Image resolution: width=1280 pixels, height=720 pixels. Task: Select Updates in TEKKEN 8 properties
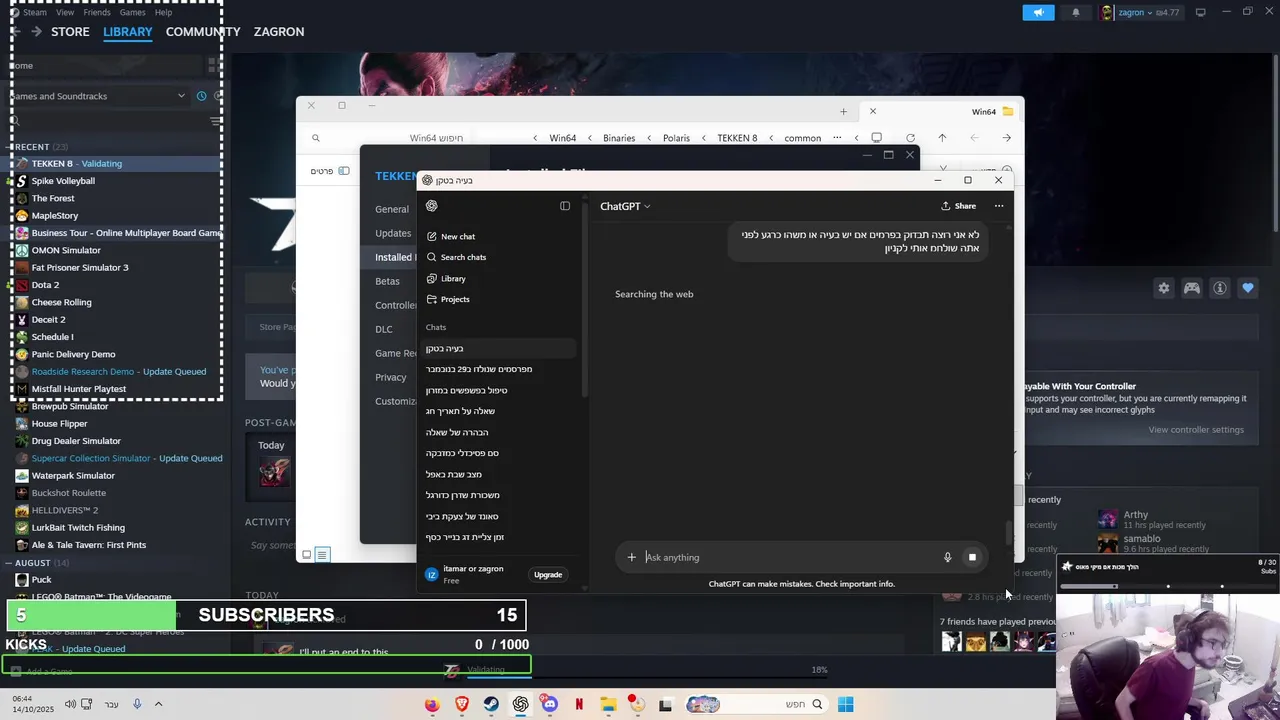(x=393, y=233)
